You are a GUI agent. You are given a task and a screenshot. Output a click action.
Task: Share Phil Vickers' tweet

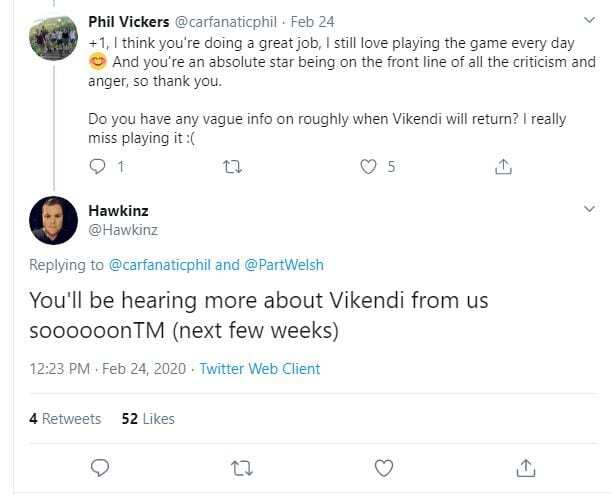tap(503, 167)
